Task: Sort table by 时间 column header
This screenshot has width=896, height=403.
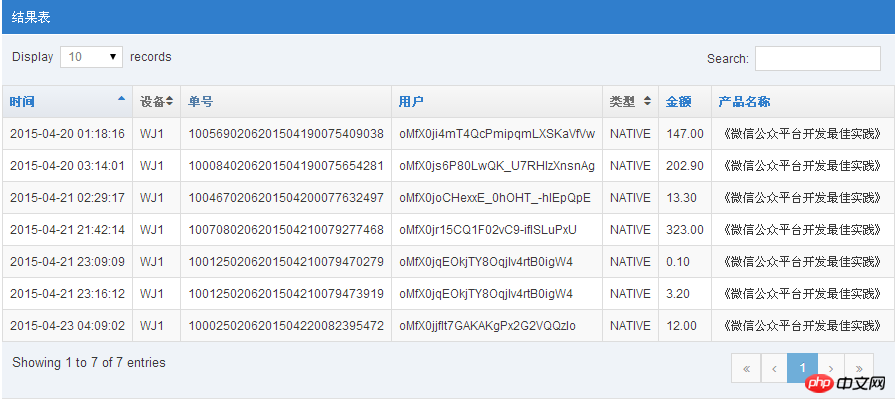Action: coord(67,102)
